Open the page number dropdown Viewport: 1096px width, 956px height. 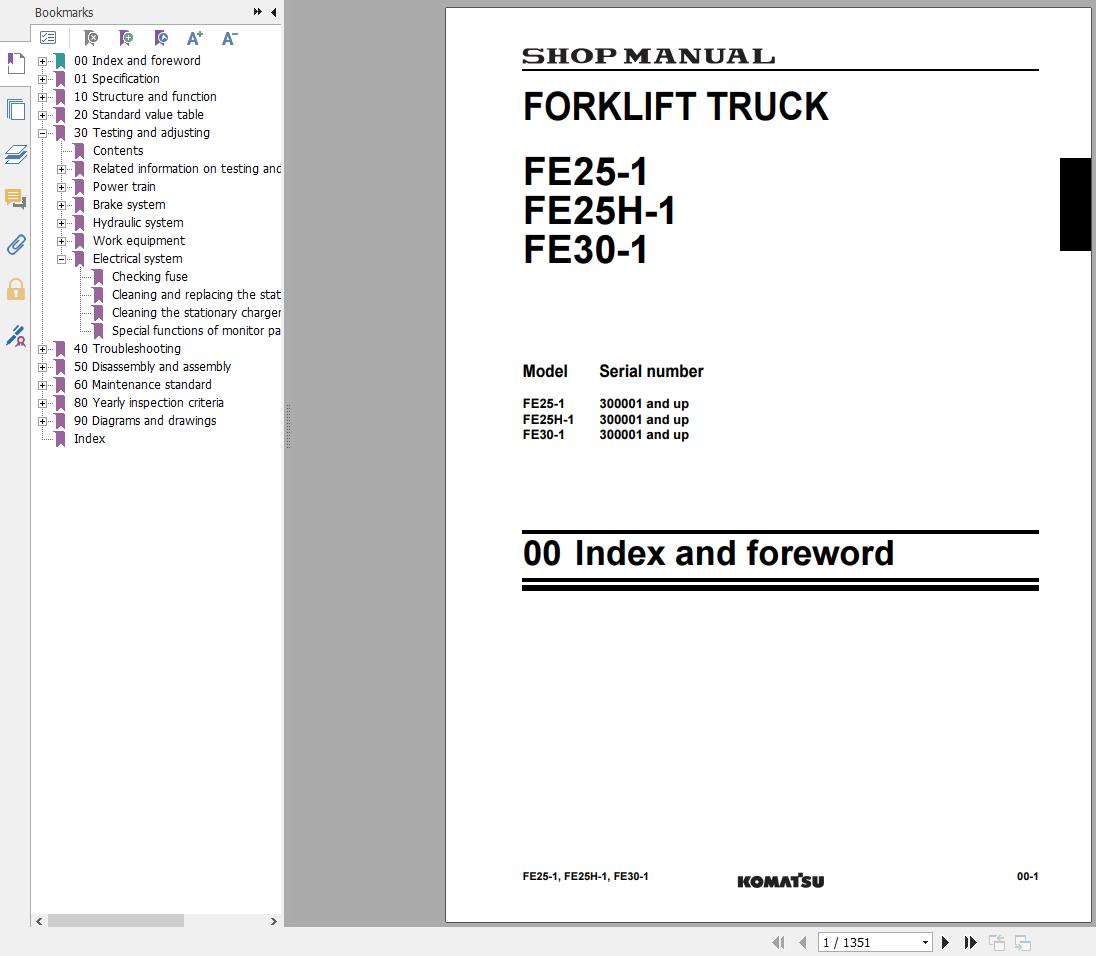pyautogui.click(x=925, y=942)
